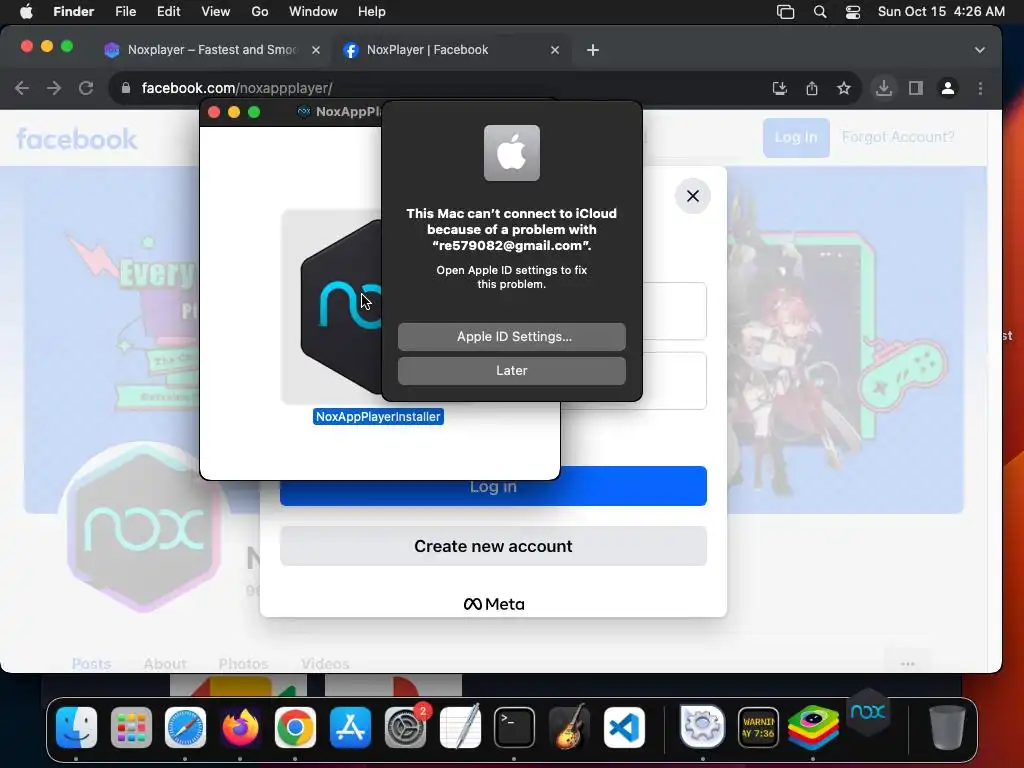1024x768 pixels.
Task: Open the Edit menu
Action: [168, 12]
